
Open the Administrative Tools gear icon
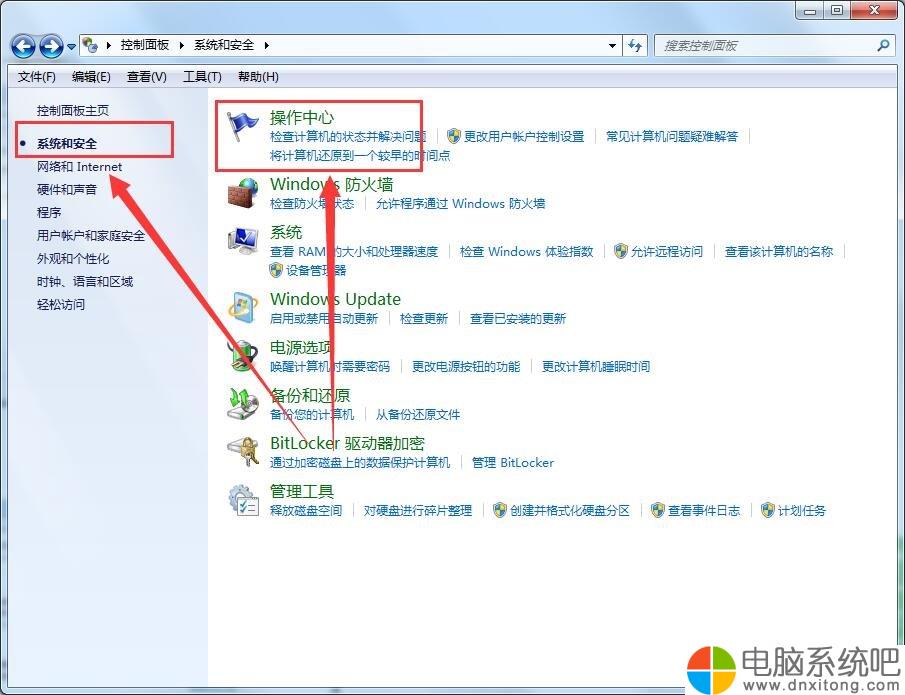tap(243, 500)
